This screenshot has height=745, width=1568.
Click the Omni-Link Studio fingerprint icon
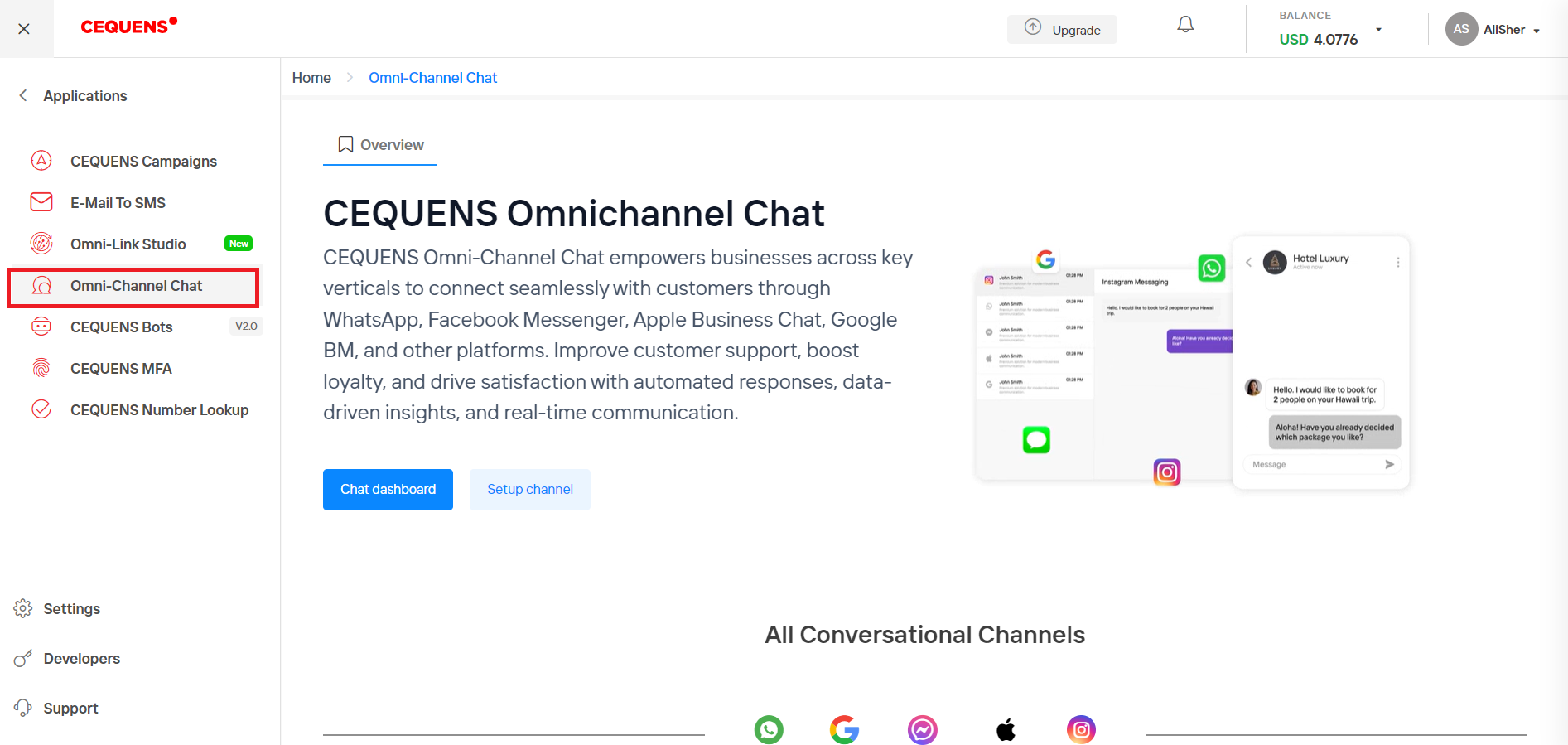click(x=41, y=243)
